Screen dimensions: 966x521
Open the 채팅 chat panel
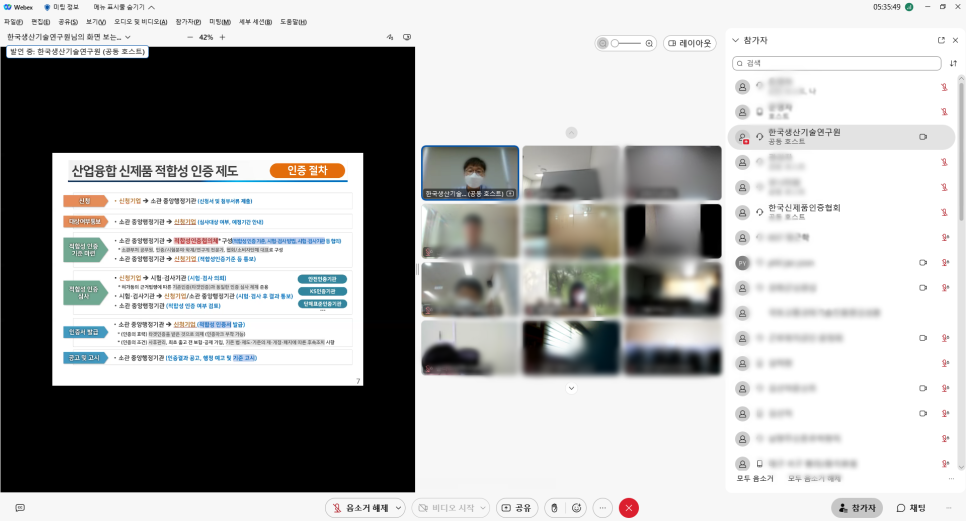pyautogui.click(x=911, y=507)
